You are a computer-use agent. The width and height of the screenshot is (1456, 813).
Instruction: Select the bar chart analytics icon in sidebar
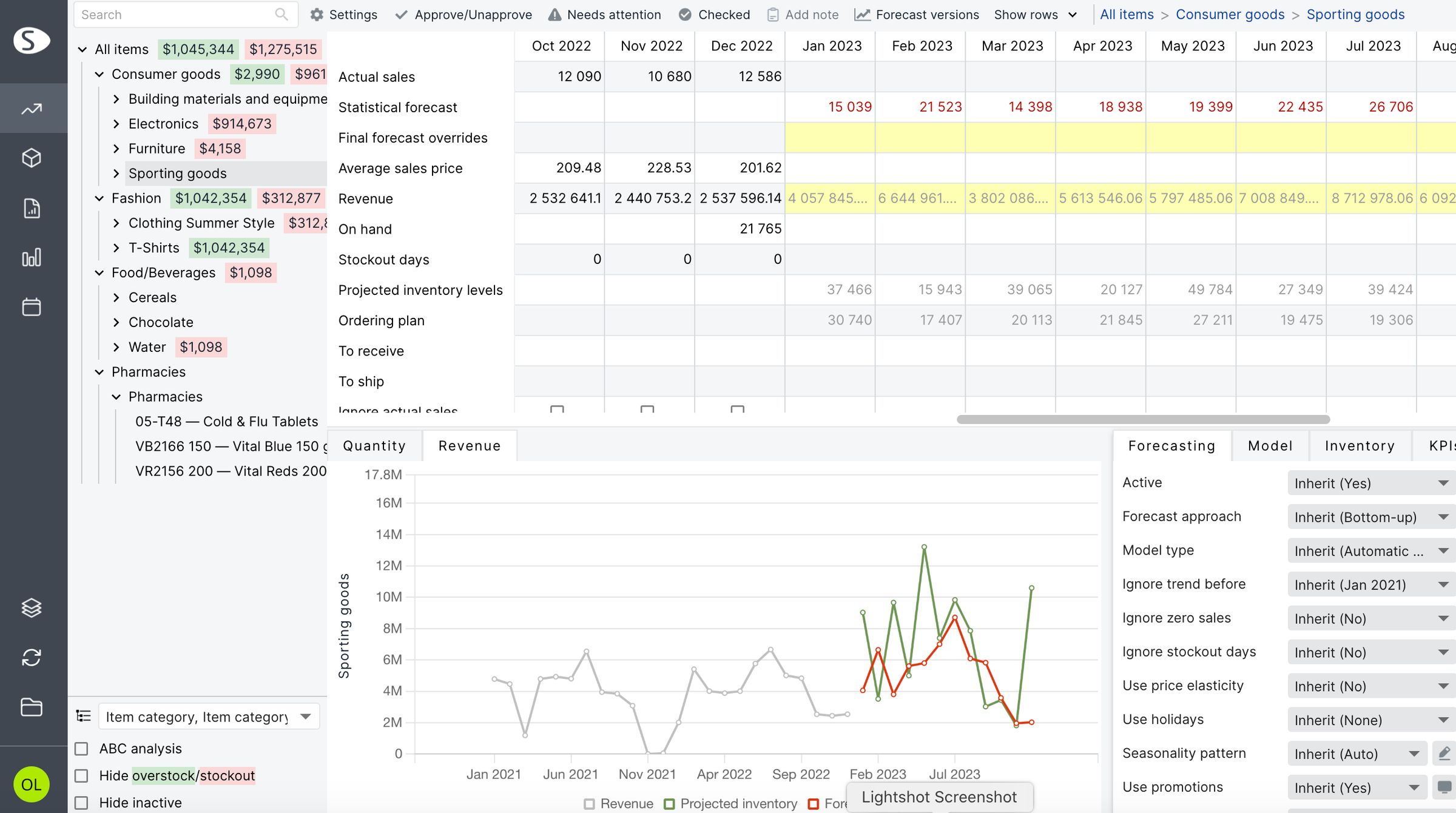point(32,257)
